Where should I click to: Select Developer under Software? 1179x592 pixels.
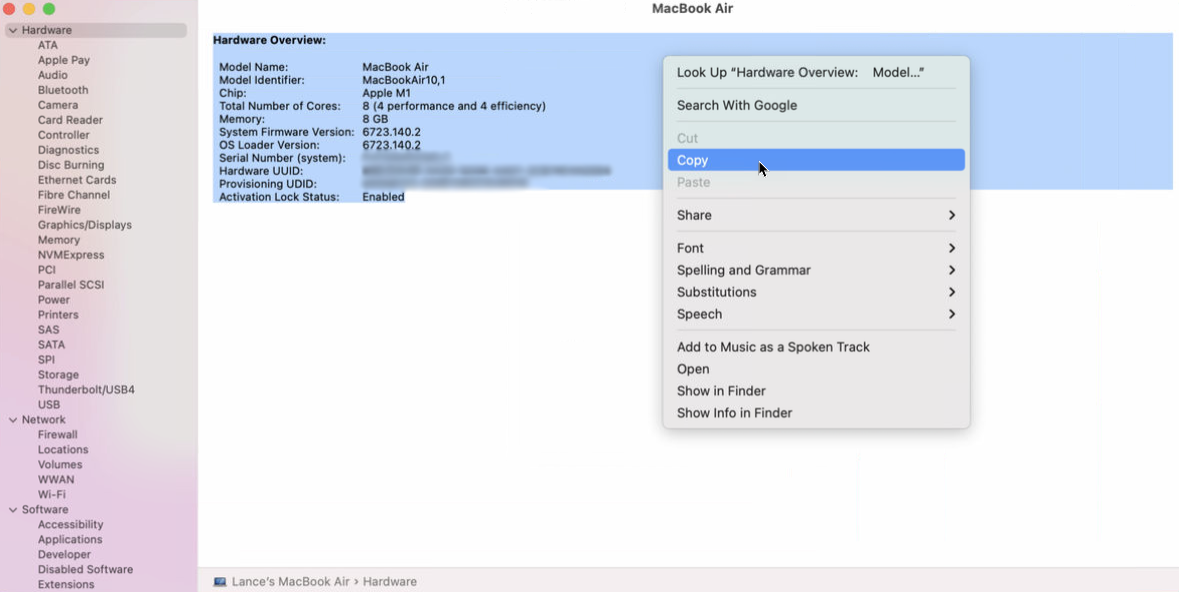pos(64,555)
